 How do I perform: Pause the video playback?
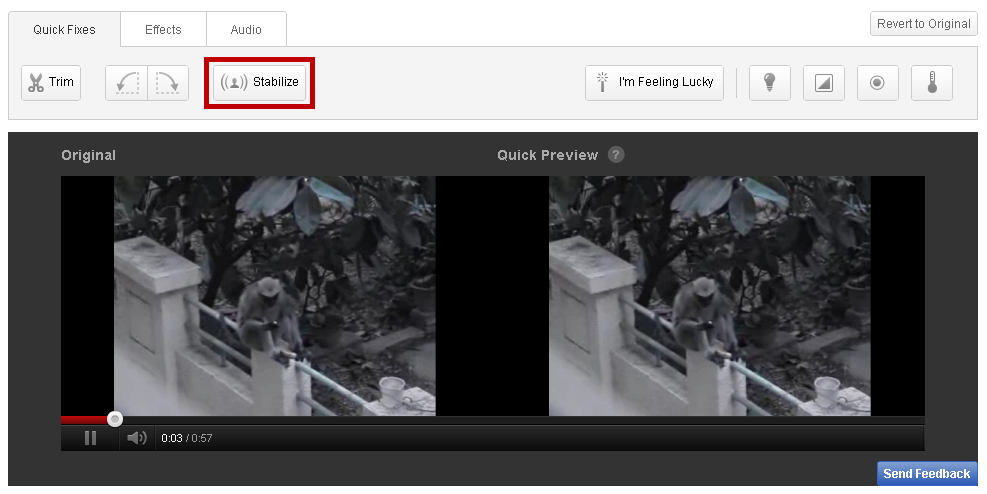click(x=91, y=438)
